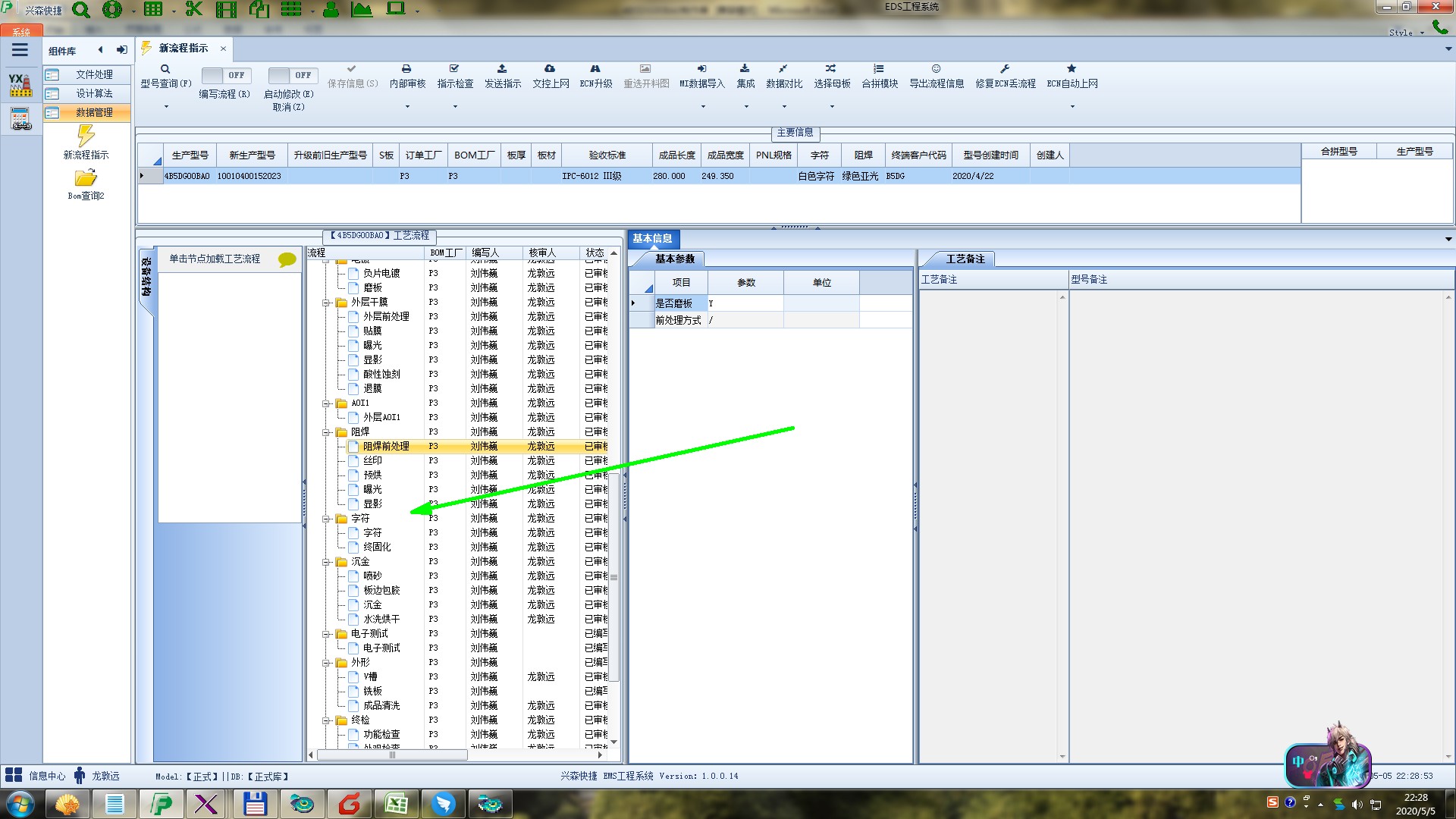The image size is (1456, 819).
Task: Click the hamburger menu toggle at top left
Action: tap(20, 50)
